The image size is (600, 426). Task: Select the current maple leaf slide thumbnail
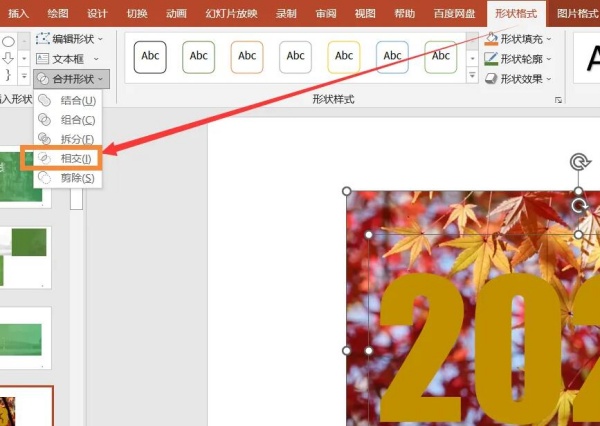click(x=26, y=406)
